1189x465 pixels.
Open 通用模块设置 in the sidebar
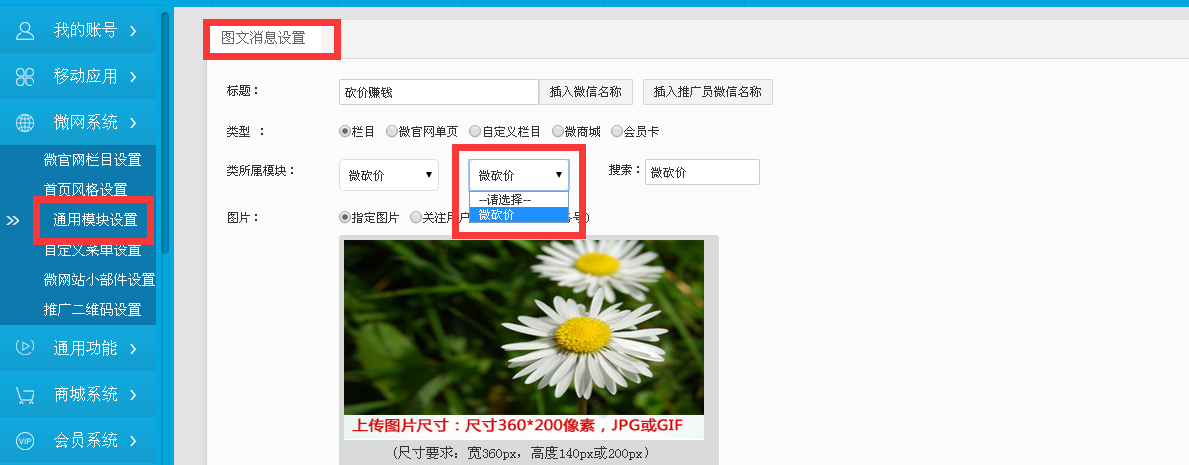95,220
